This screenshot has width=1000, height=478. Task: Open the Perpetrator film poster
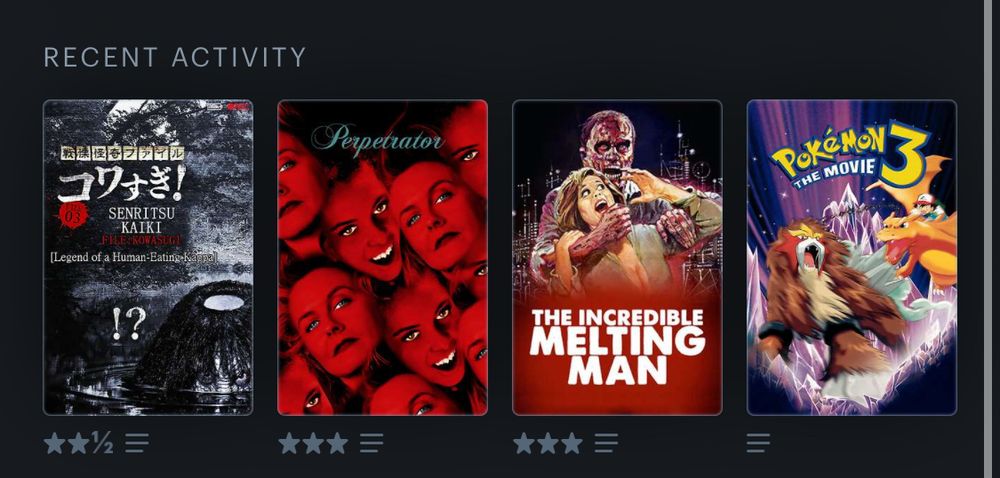(383, 257)
